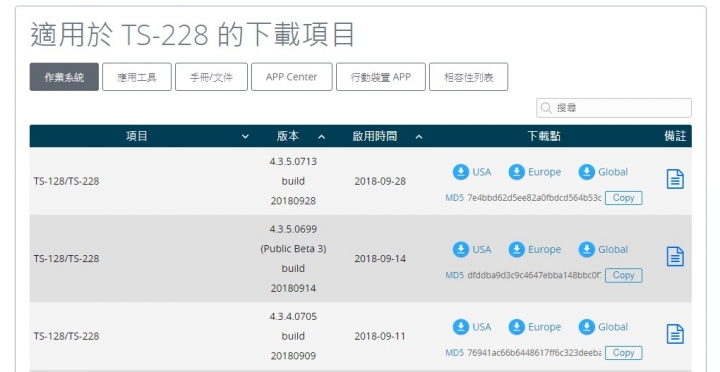This screenshot has height=372, width=720.
Task: Click the search magnifier icon
Action: click(x=546, y=108)
